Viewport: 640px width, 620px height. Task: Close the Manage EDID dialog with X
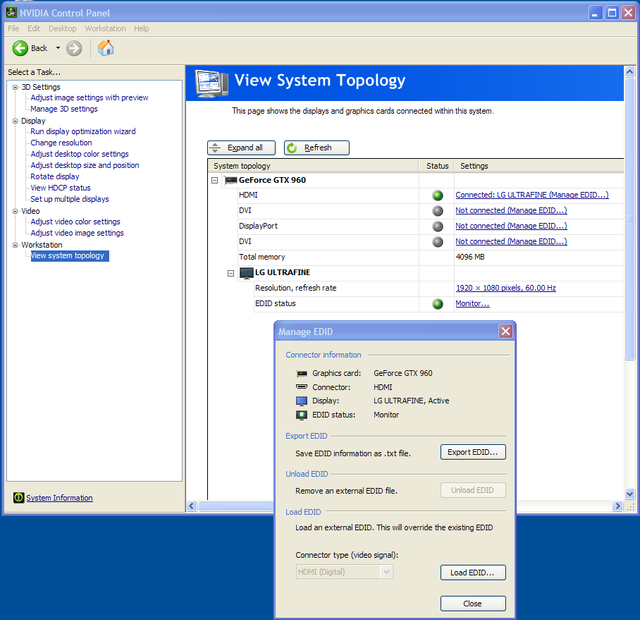point(506,331)
